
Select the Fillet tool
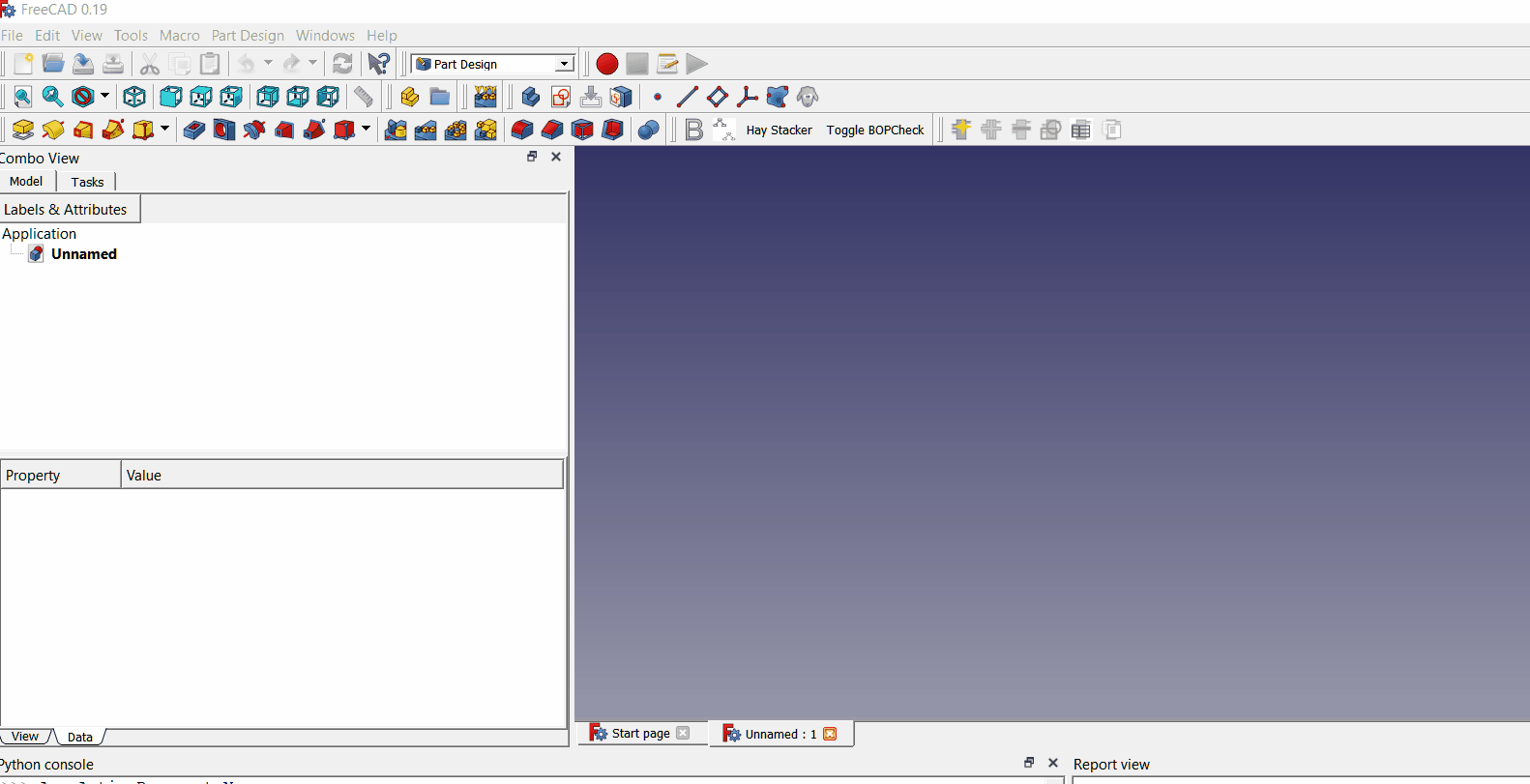[x=522, y=130]
